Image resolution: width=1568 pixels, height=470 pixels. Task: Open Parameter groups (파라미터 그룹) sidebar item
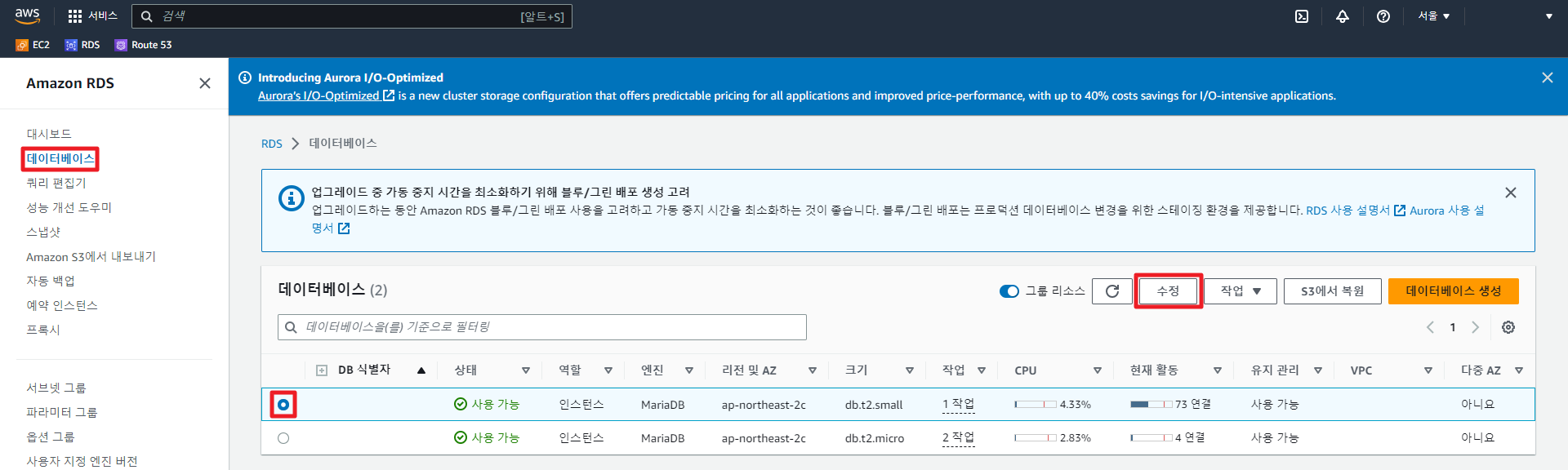click(x=61, y=412)
